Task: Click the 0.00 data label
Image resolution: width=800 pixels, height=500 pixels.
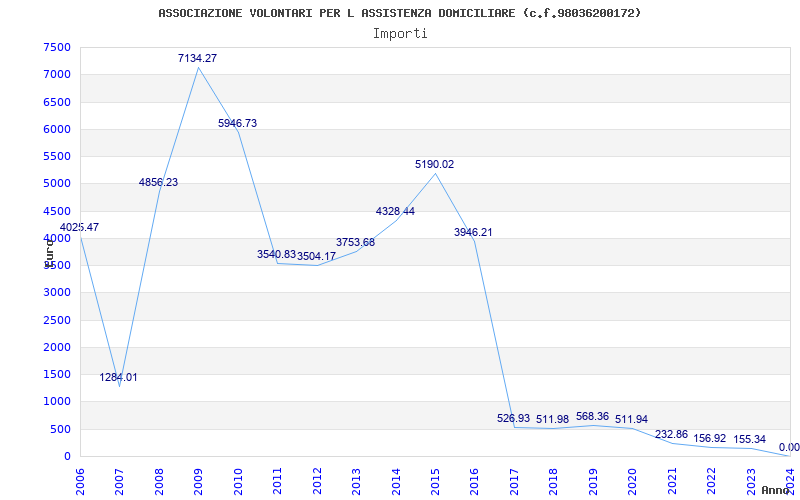Action: click(789, 447)
